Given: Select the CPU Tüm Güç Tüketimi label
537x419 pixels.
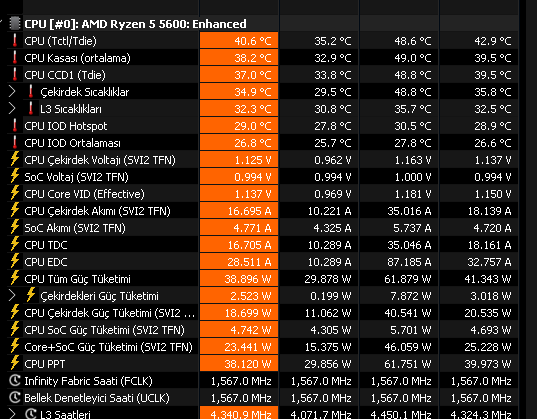Looking at the screenshot, I should click(77, 279).
